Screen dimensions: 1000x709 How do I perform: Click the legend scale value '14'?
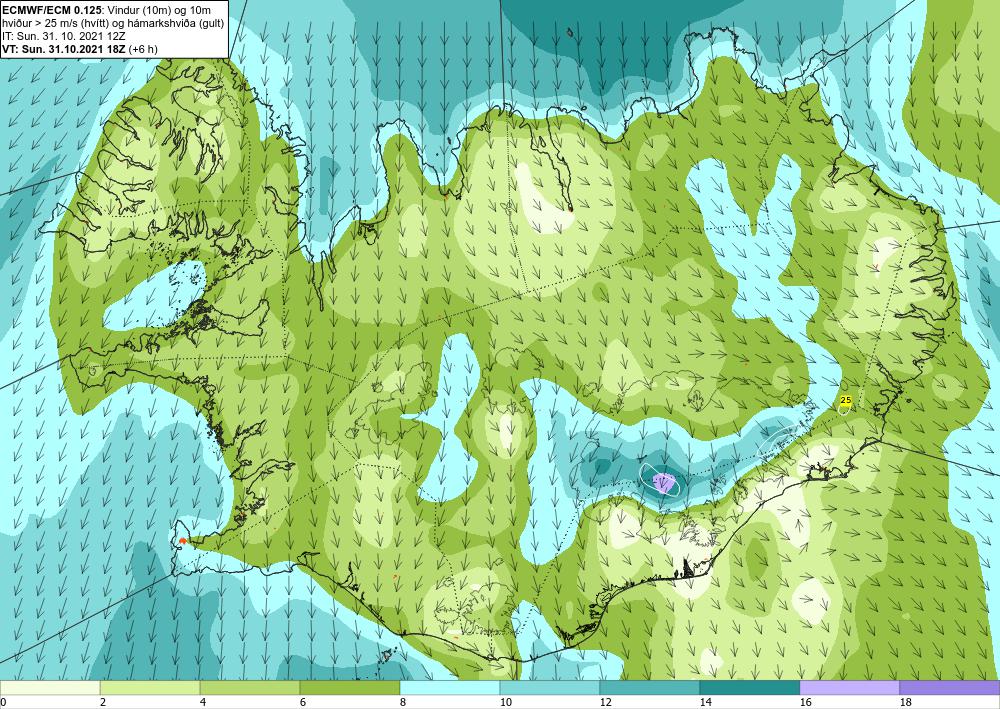point(705,703)
